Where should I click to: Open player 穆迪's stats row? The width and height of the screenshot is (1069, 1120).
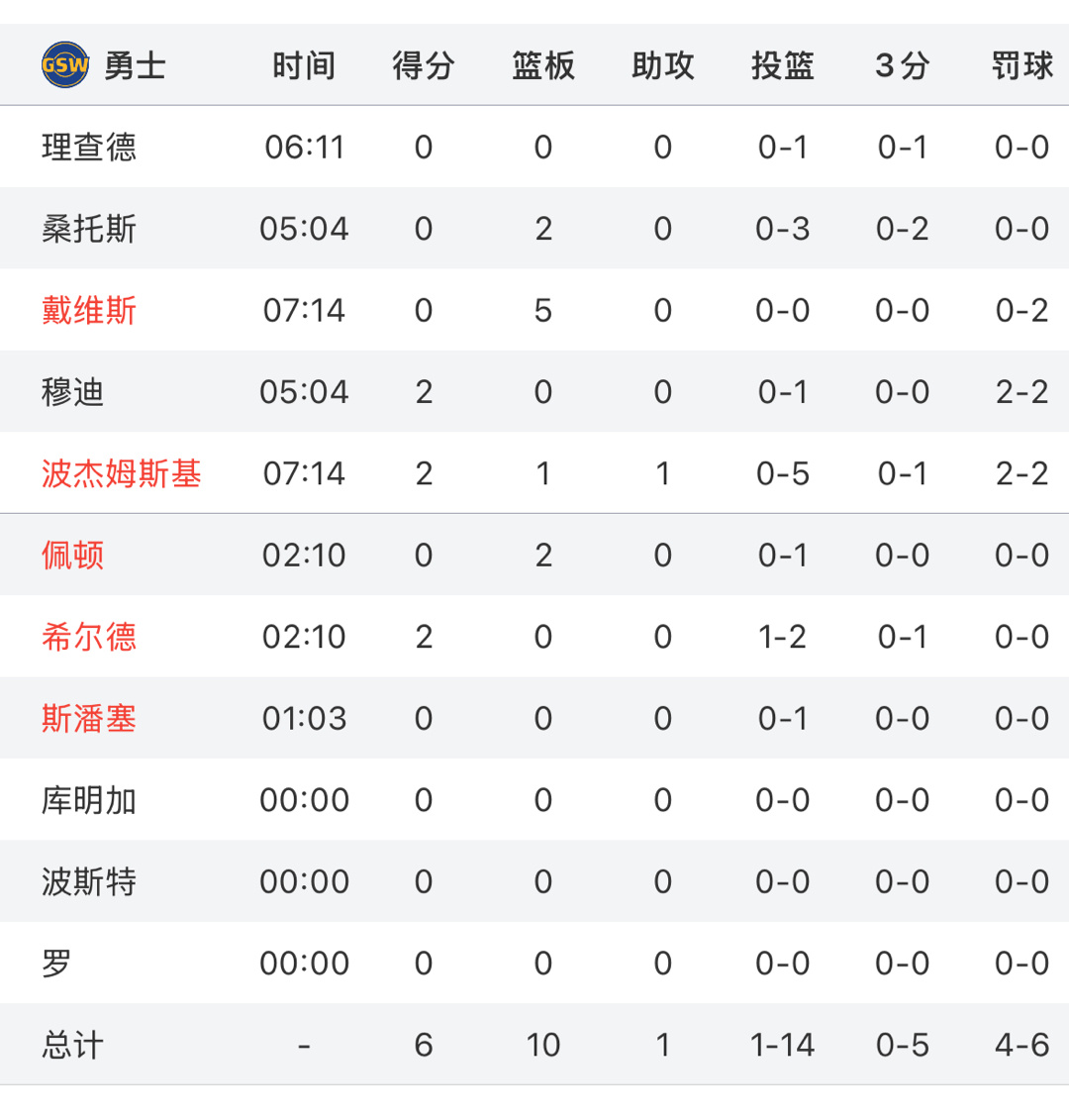tap(73, 392)
